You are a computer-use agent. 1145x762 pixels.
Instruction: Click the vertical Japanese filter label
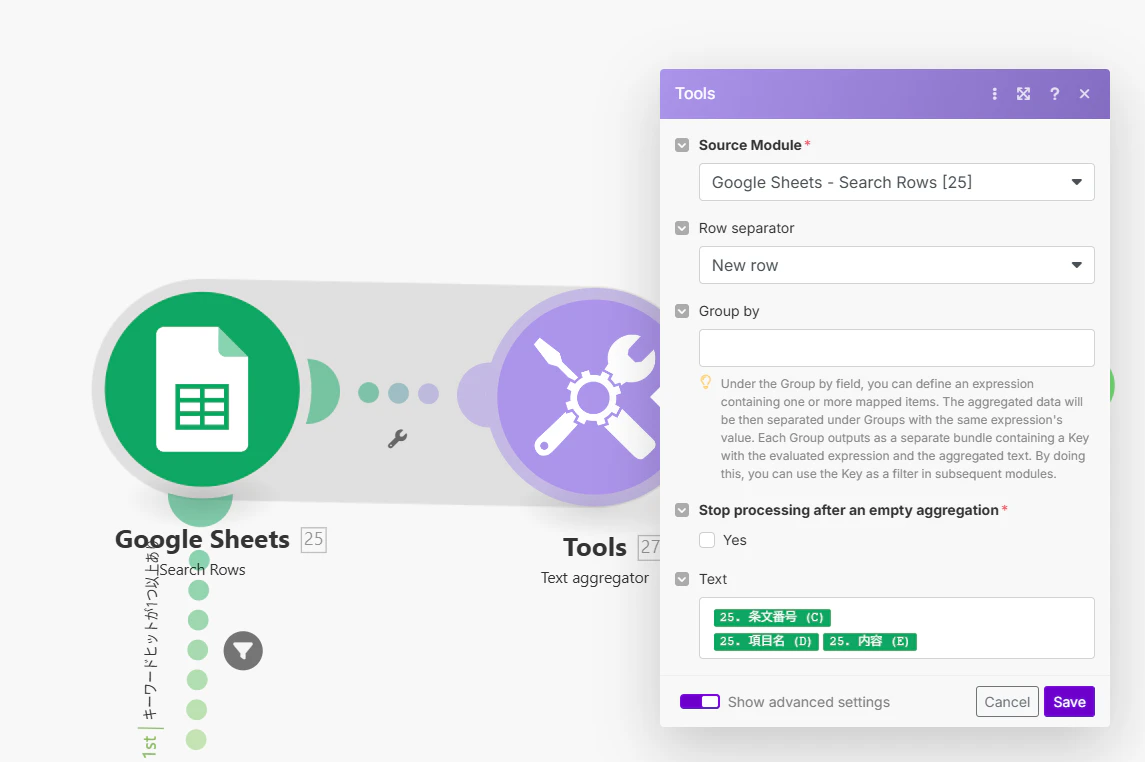coord(150,630)
